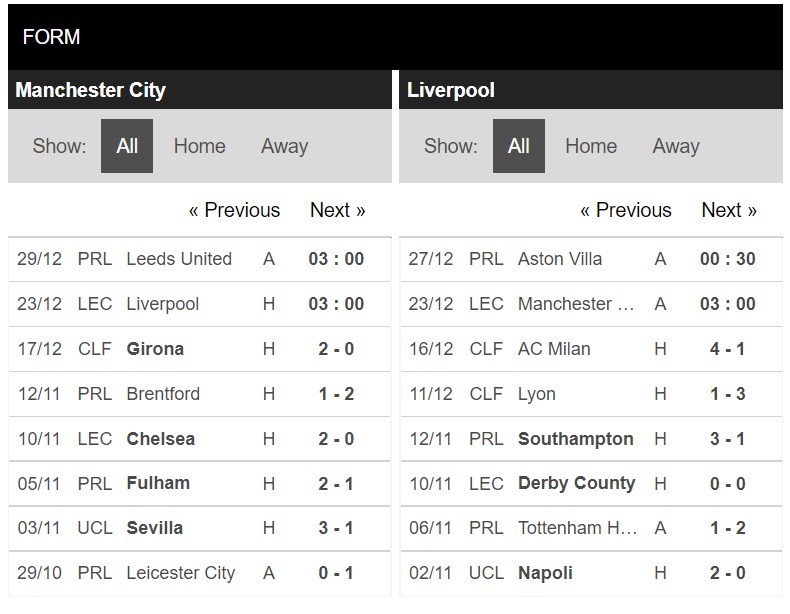Open the Chelsea LEC match row
The height and width of the screenshot is (614, 790).
coord(161,439)
